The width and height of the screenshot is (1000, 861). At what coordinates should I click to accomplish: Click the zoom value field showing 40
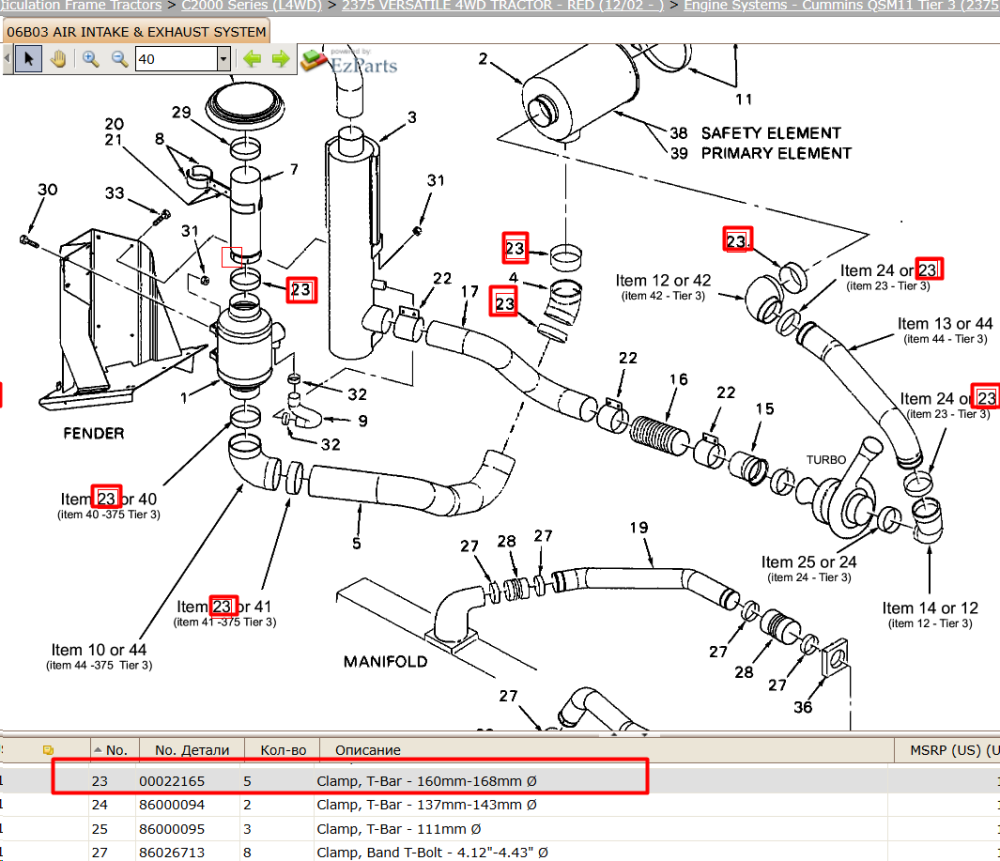pos(177,59)
